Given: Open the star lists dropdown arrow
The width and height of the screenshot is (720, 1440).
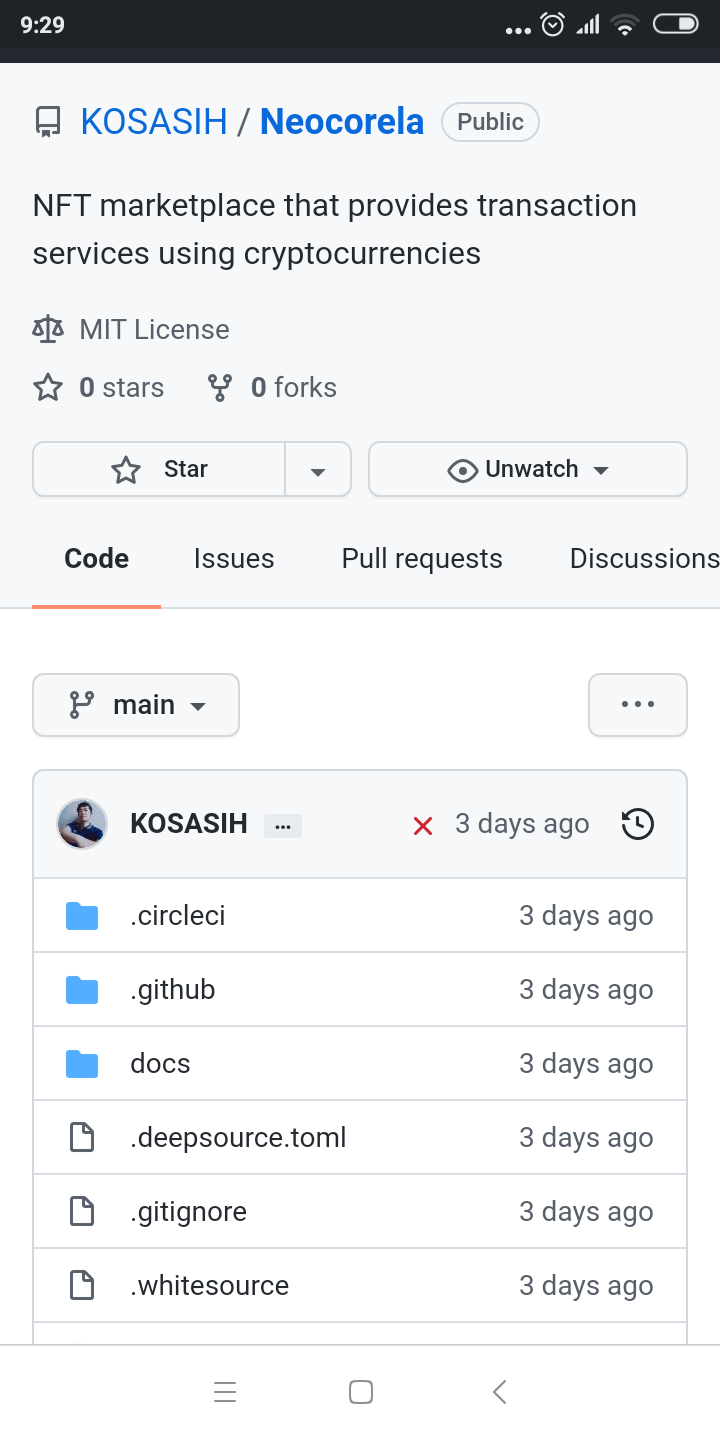Looking at the screenshot, I should coord(318,469).
